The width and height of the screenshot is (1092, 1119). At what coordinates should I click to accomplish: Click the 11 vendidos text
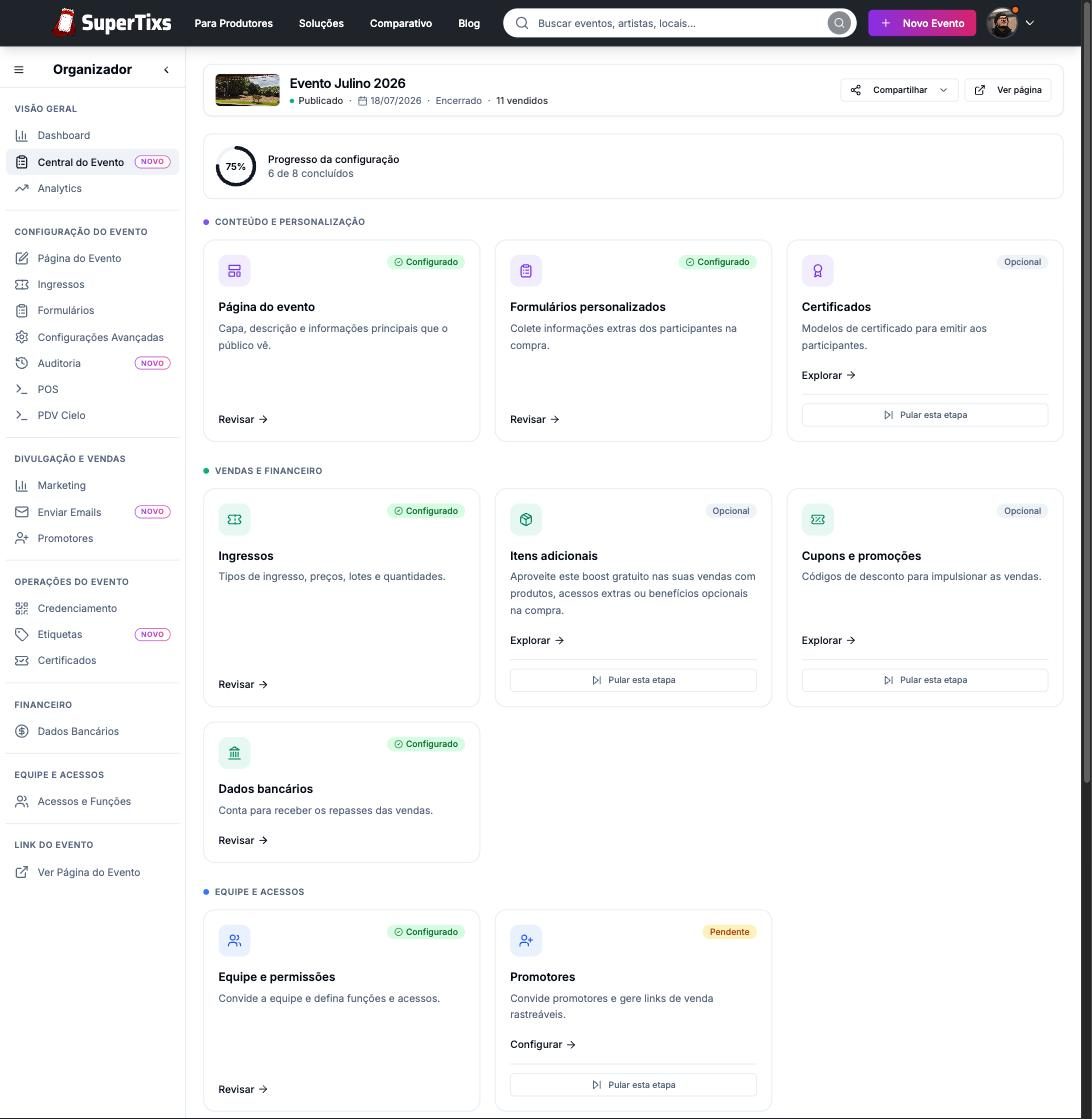(x=522, y=101)
